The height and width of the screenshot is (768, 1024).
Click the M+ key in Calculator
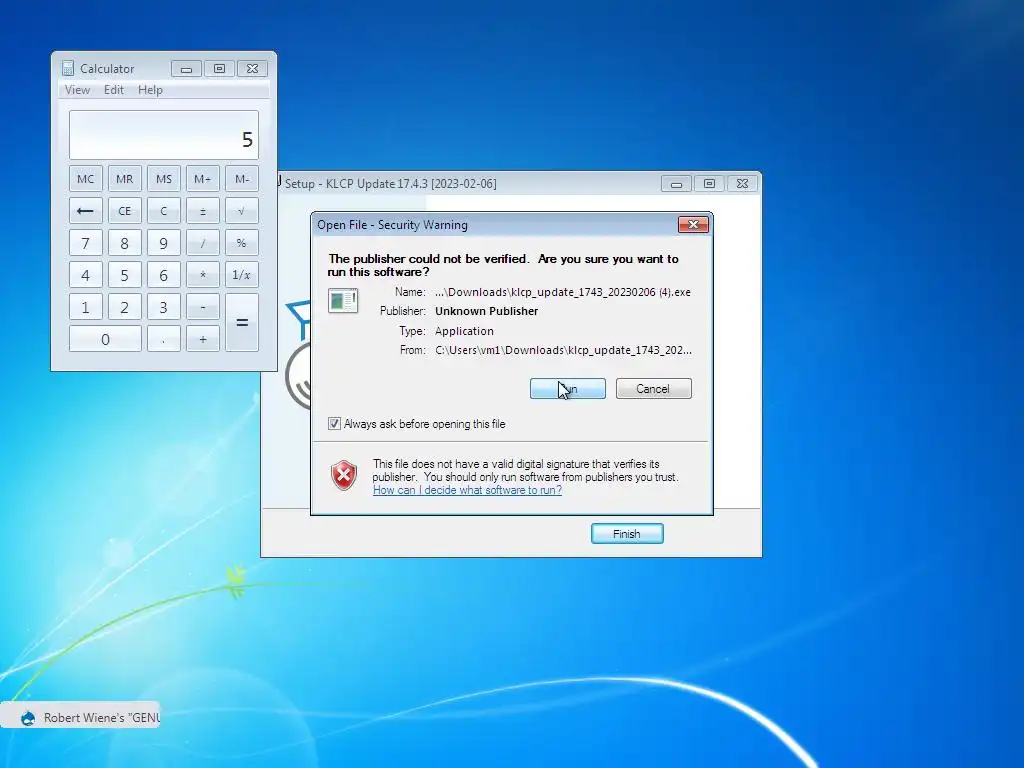click(x=202, y=179)
